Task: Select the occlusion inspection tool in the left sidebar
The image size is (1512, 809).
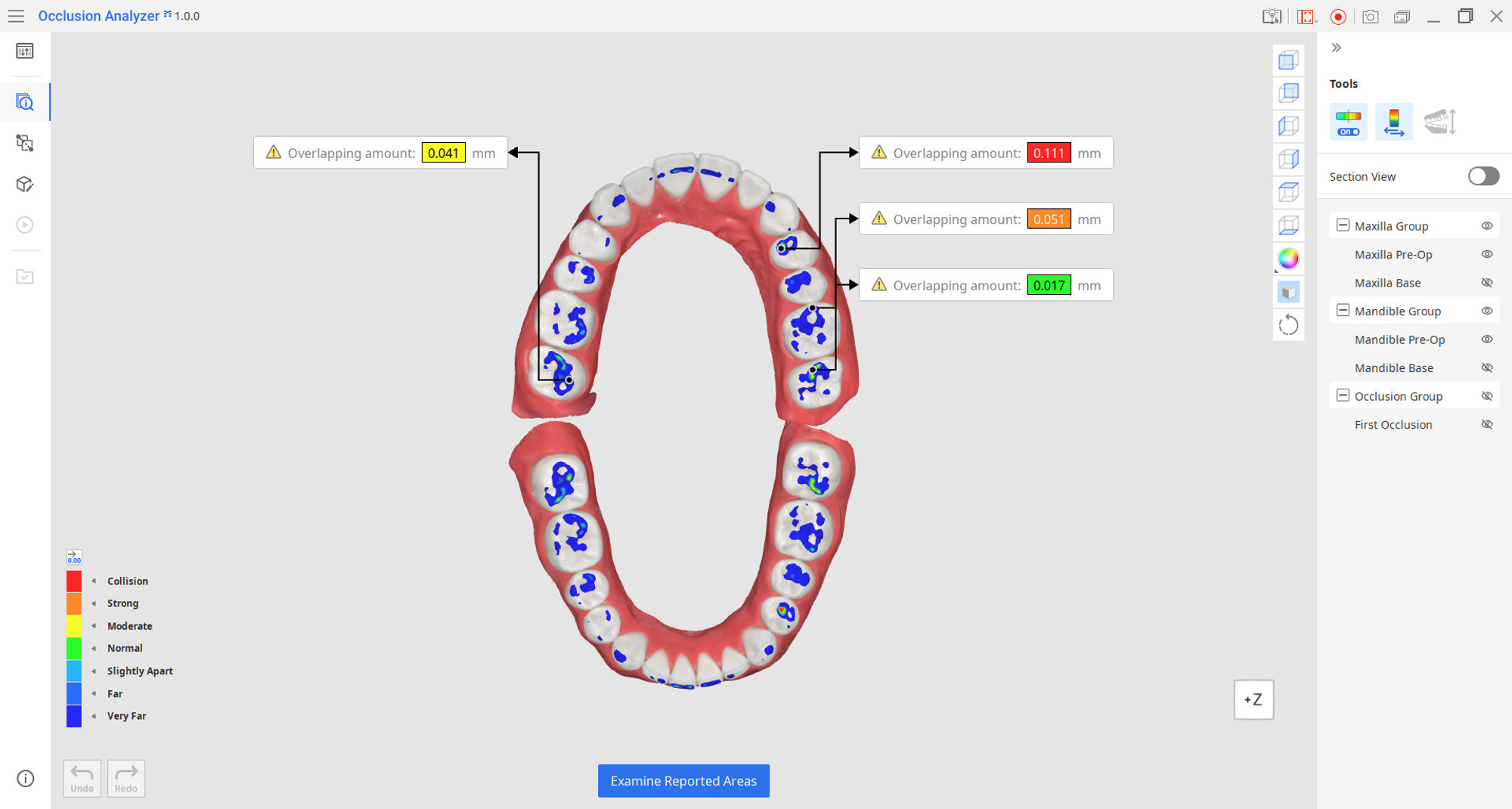Action: point(25,102)
